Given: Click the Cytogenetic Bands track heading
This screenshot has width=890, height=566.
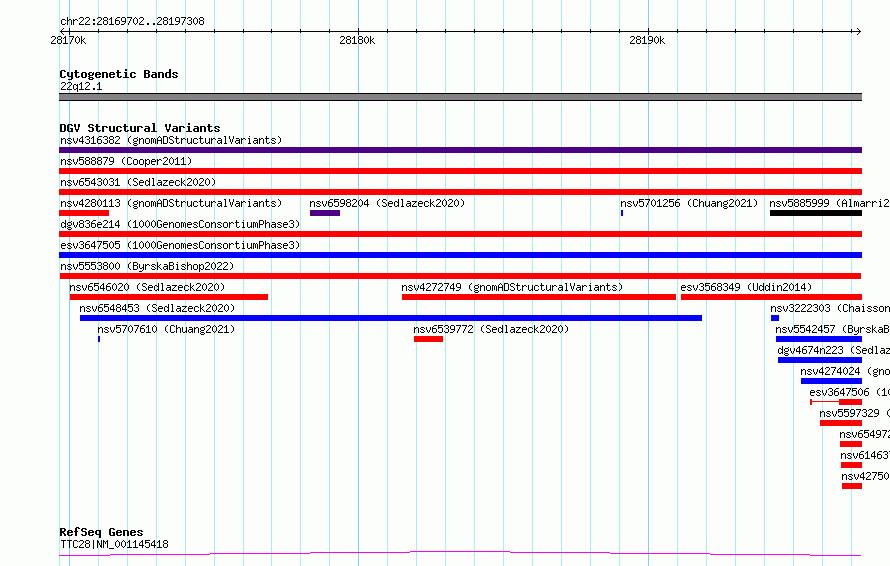Looking at the screenshot, I should (x=119, y=74).
